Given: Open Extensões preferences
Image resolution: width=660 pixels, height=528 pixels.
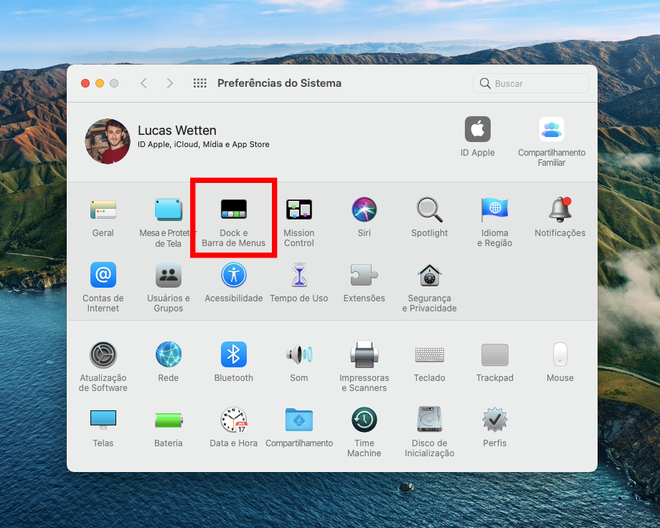Looking at the screenshot, I should click(x=364, y=275).
